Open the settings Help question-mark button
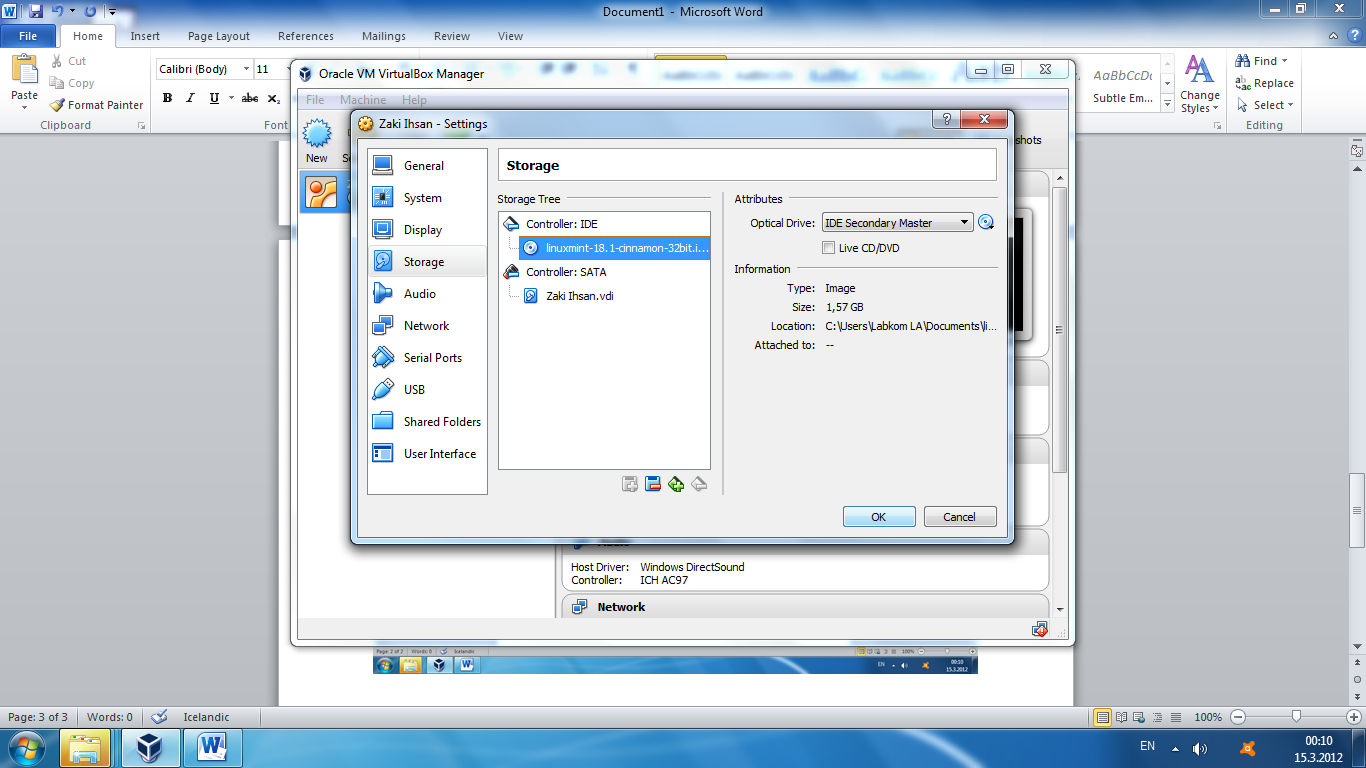1366x768 pixels. click(x=945, y=120)
